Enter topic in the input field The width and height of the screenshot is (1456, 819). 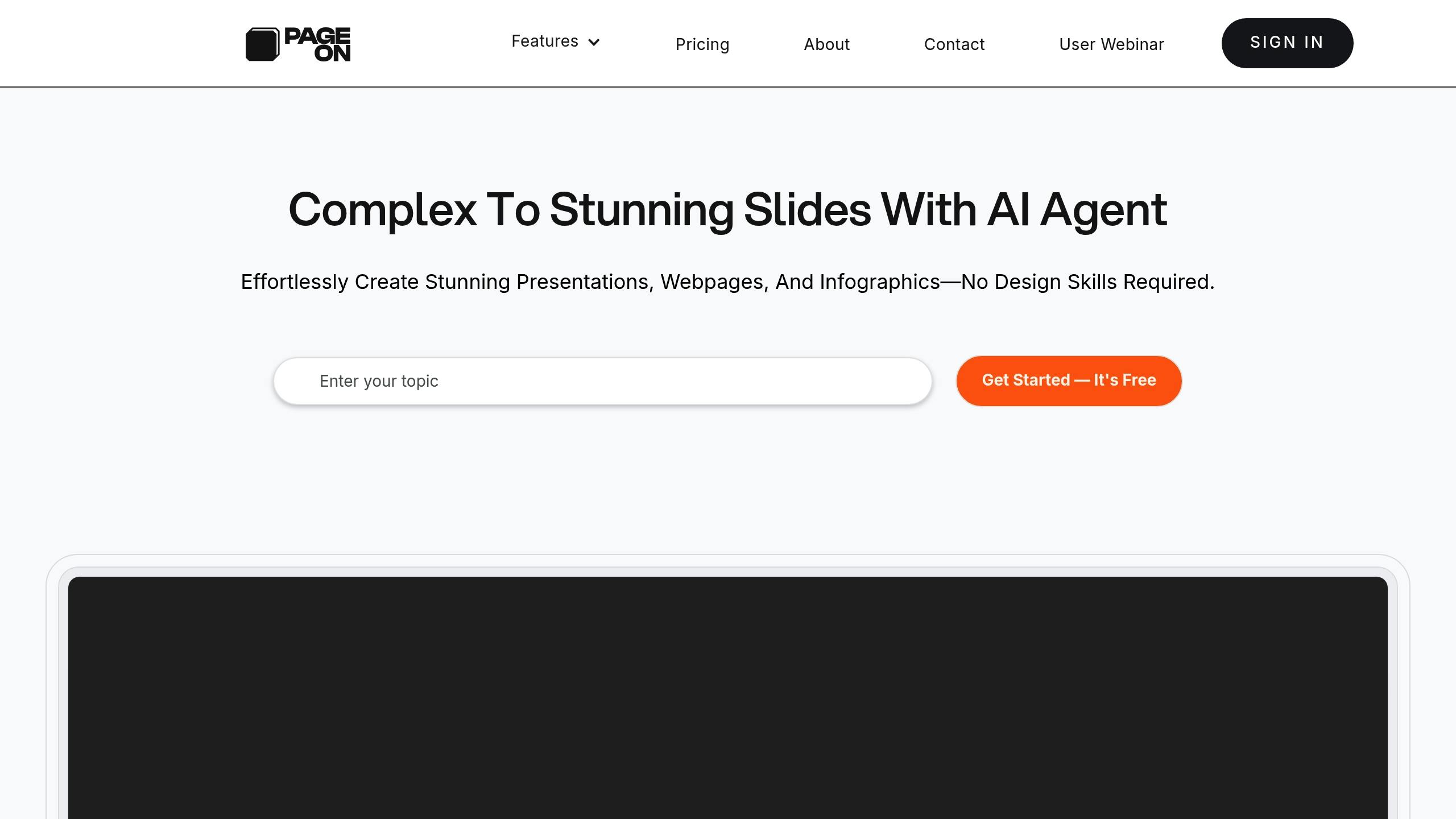(602, 381)
